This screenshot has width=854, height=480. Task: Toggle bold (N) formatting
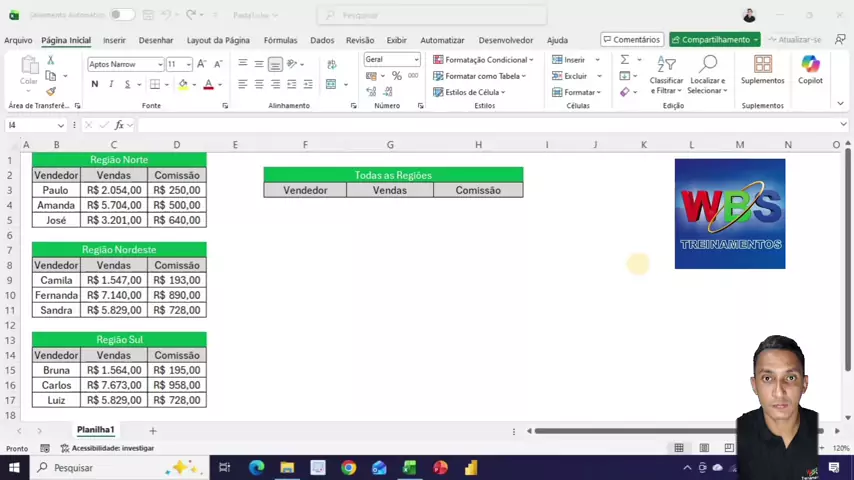point(95,84)
